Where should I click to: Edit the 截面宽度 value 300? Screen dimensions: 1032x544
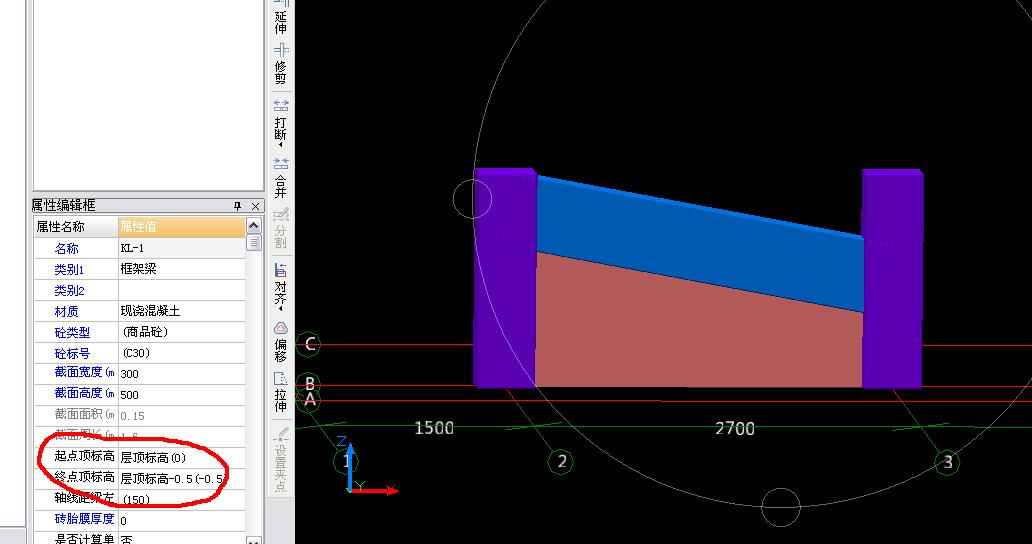182,374
